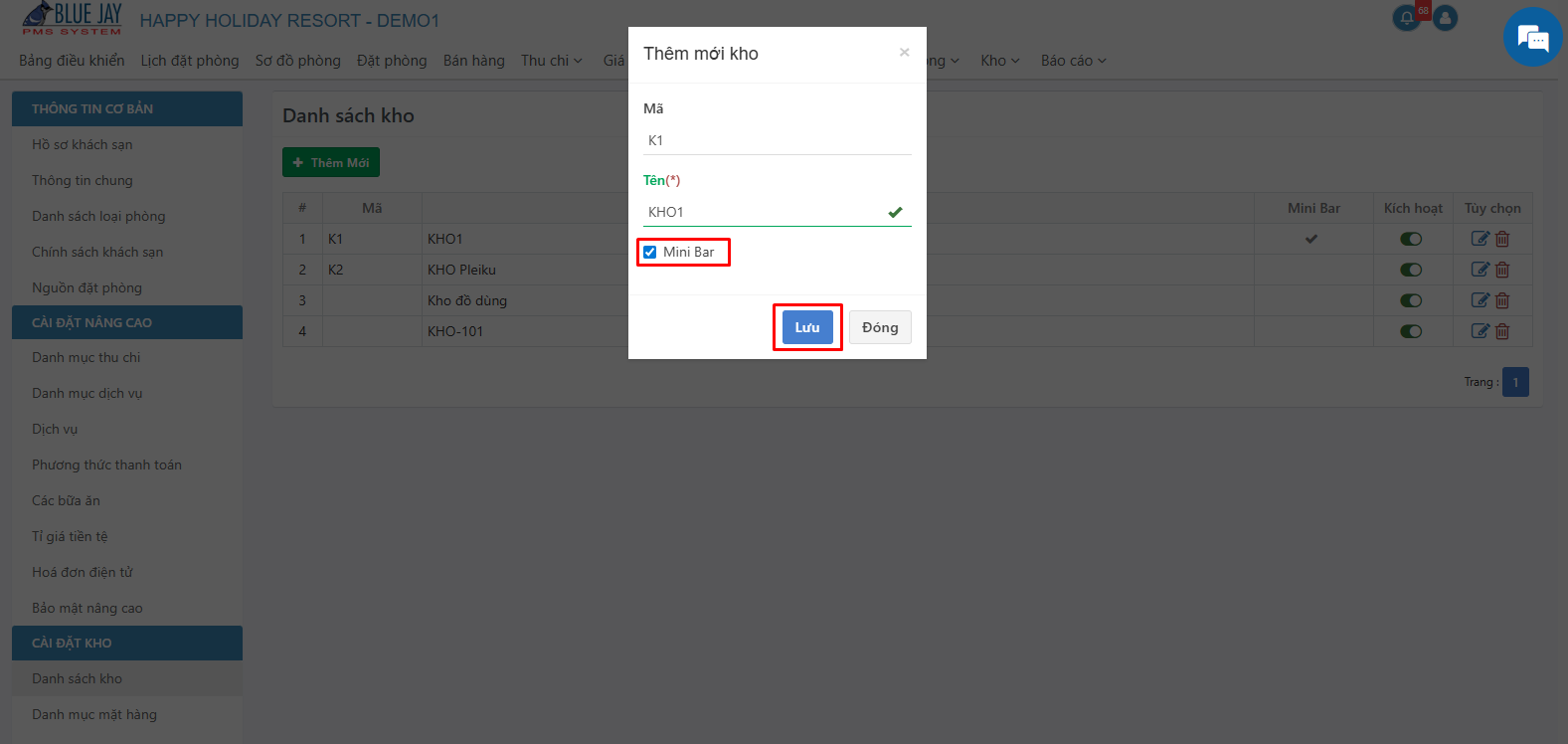Save the new warehouse with Lưu
1568x744 pixels.
pos(807,327)
